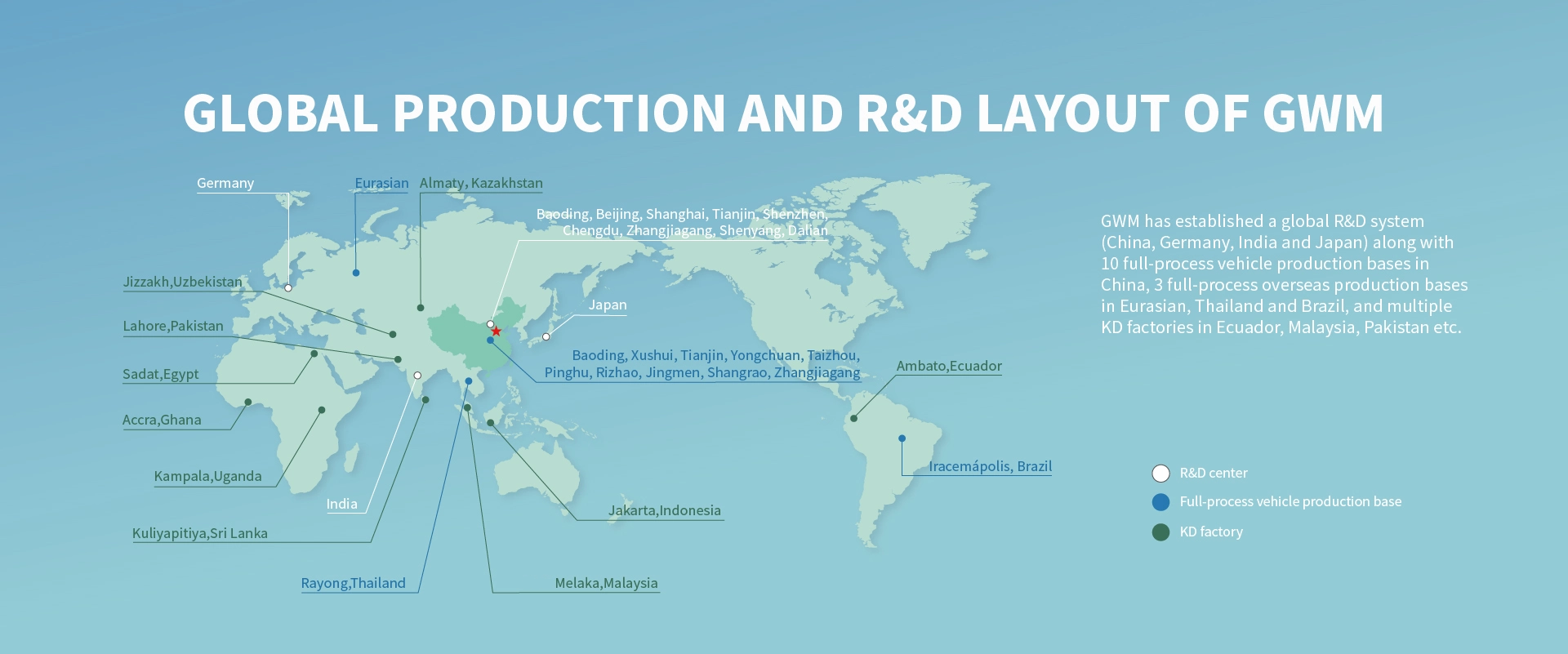This screenshot has height=654, width=1568.
Task: Click the Jizzakh, Uzbekistan label
Action: [x=182, y=282]
